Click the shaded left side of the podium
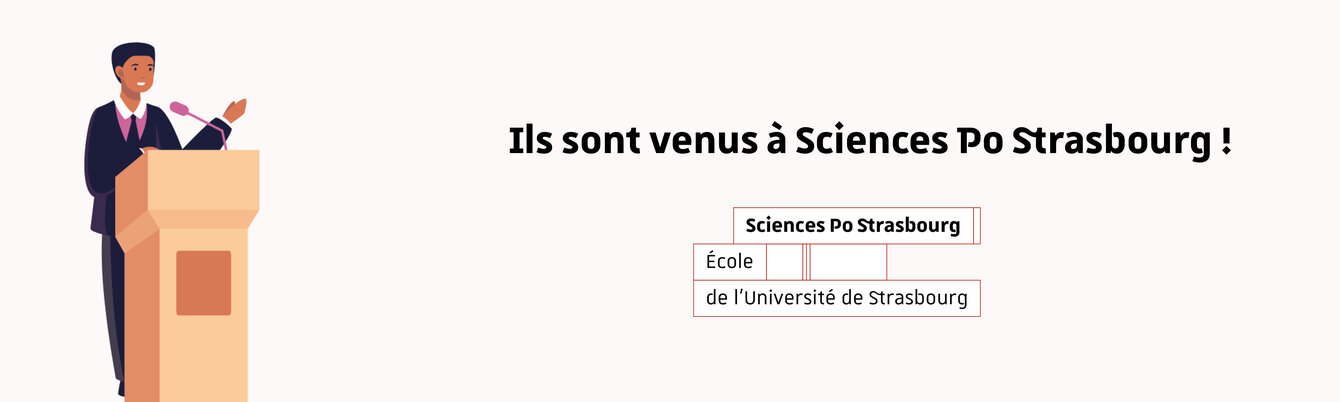The width and height of the screenshot is (1340, 402). 135,310
